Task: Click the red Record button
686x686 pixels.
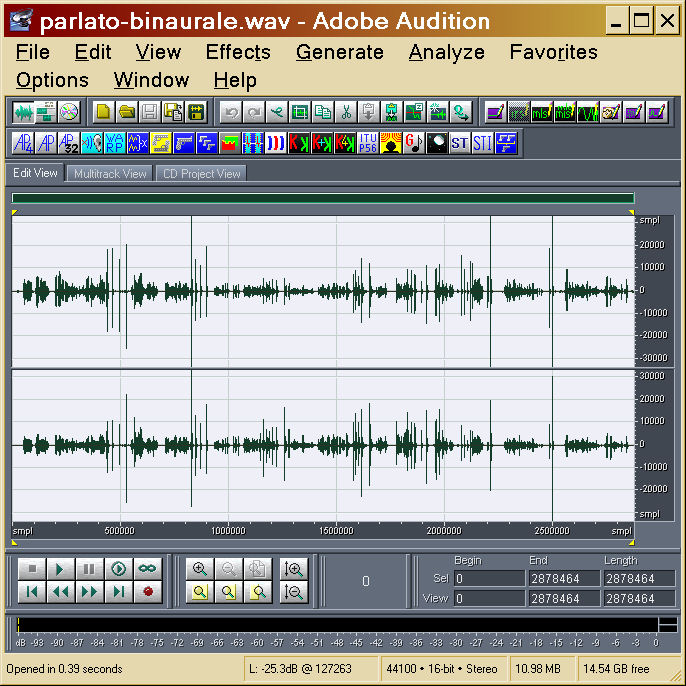Action: click(x=147, y=592)
